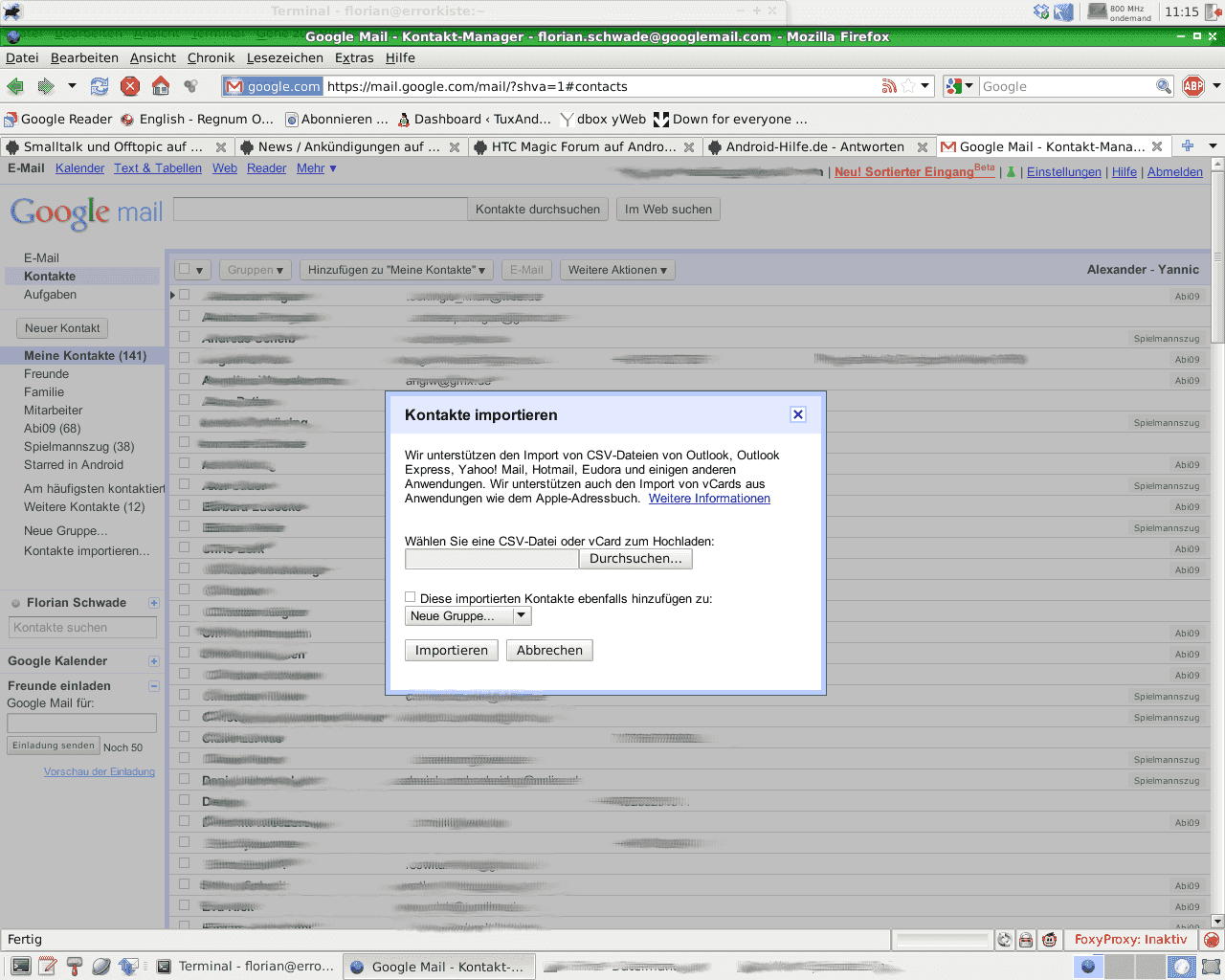The image size is (1225, 980).
Task: Click the Einstellungen link
Action: pyautogui.click(x=1064, y=172)
